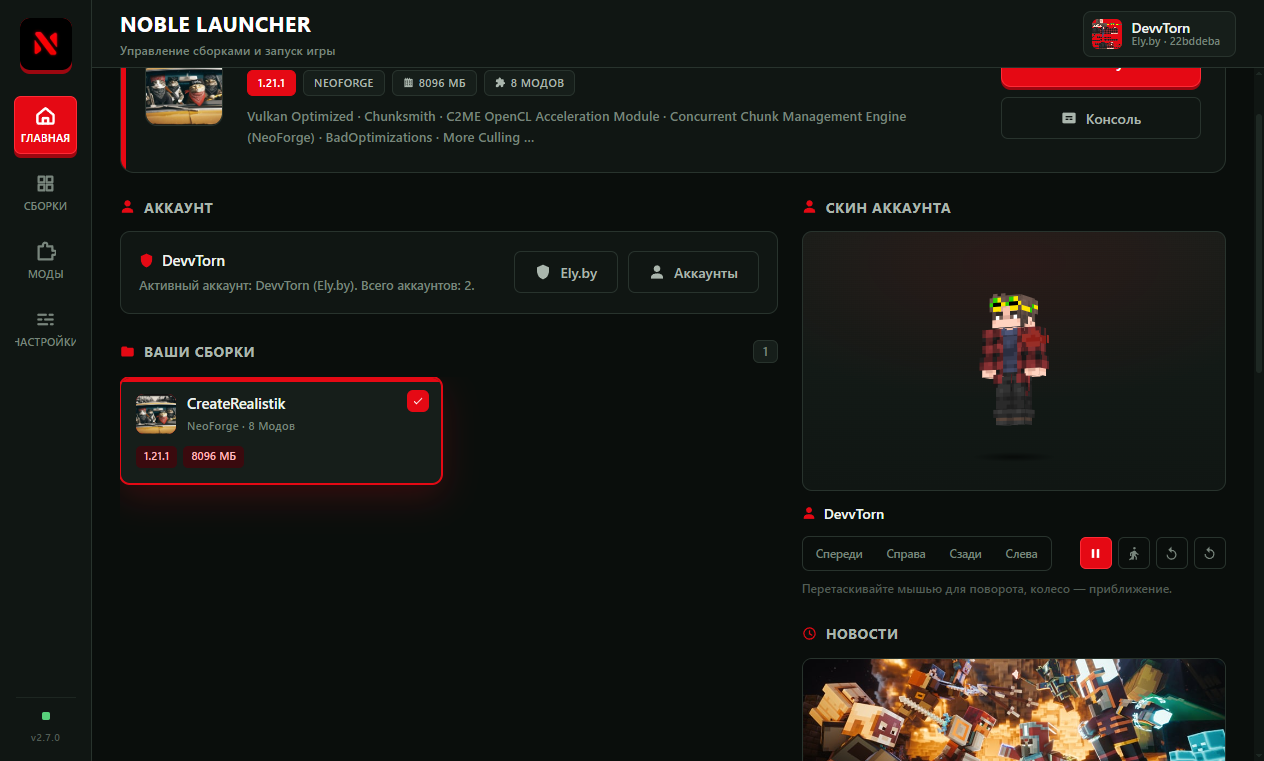Click the CreateRealistik card thumbnail image

click(x=156, y=414)
